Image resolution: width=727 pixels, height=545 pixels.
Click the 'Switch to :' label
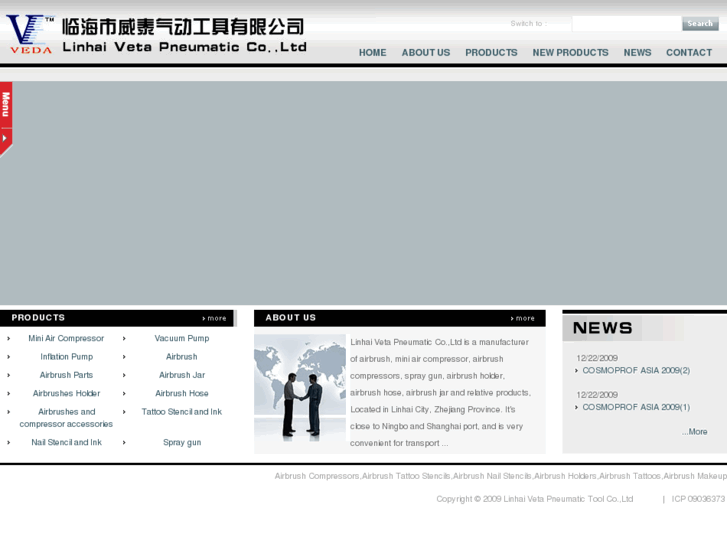(x=529, y=23)
